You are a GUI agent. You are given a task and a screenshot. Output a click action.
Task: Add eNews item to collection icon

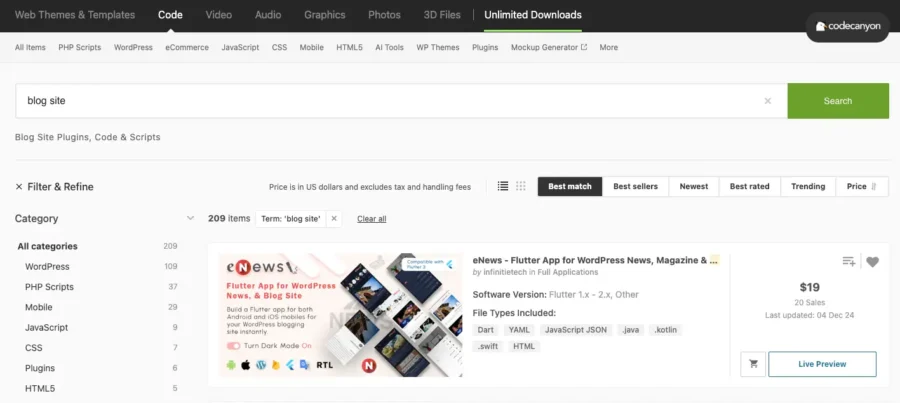pyautogui.click(x=849, y=262)
